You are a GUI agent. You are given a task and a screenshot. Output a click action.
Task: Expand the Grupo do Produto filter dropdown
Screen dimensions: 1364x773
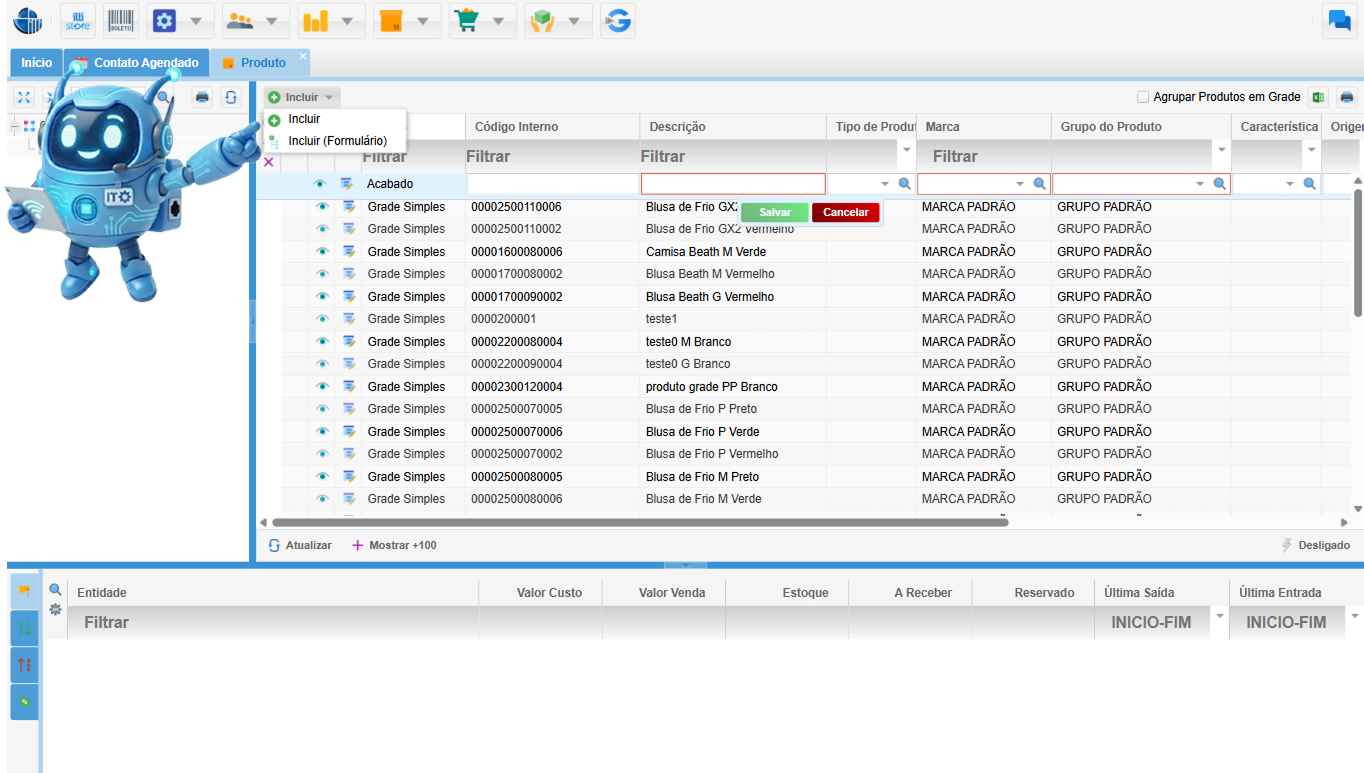[x=1221, y=150]
